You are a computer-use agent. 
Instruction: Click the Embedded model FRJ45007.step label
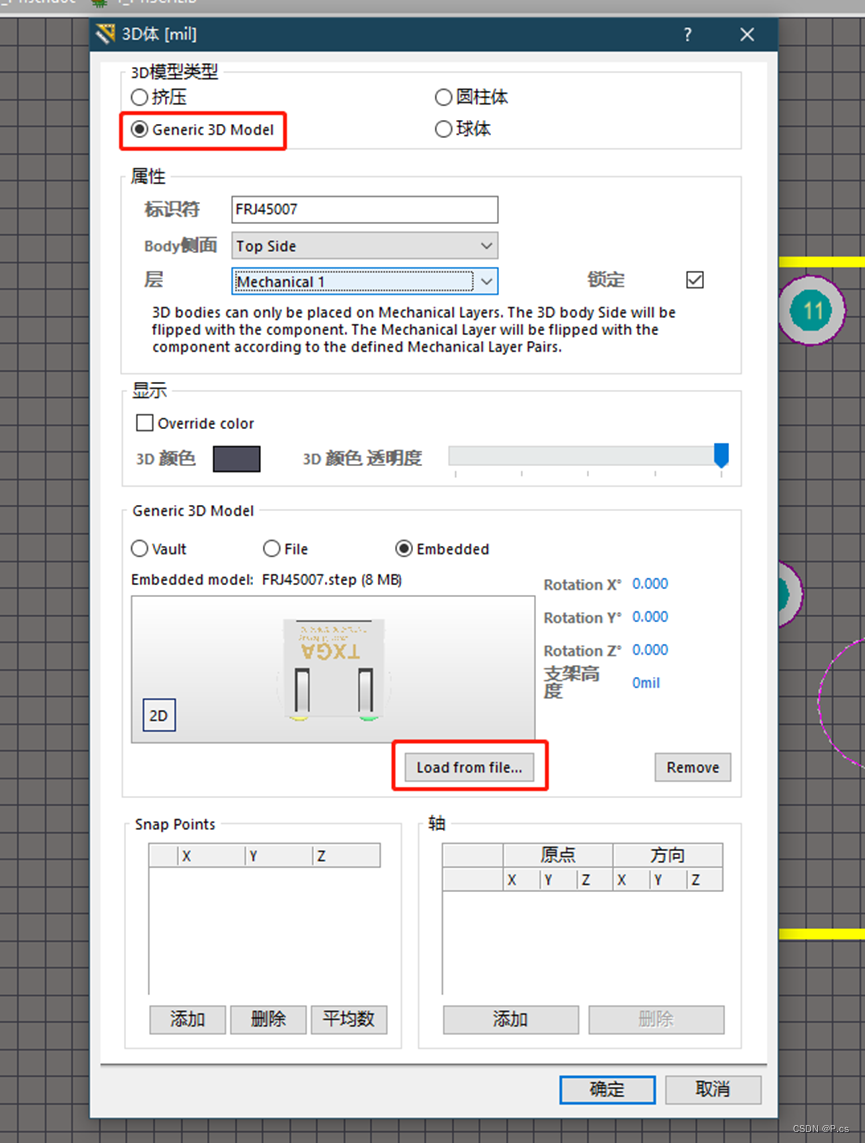coord(267,580)
